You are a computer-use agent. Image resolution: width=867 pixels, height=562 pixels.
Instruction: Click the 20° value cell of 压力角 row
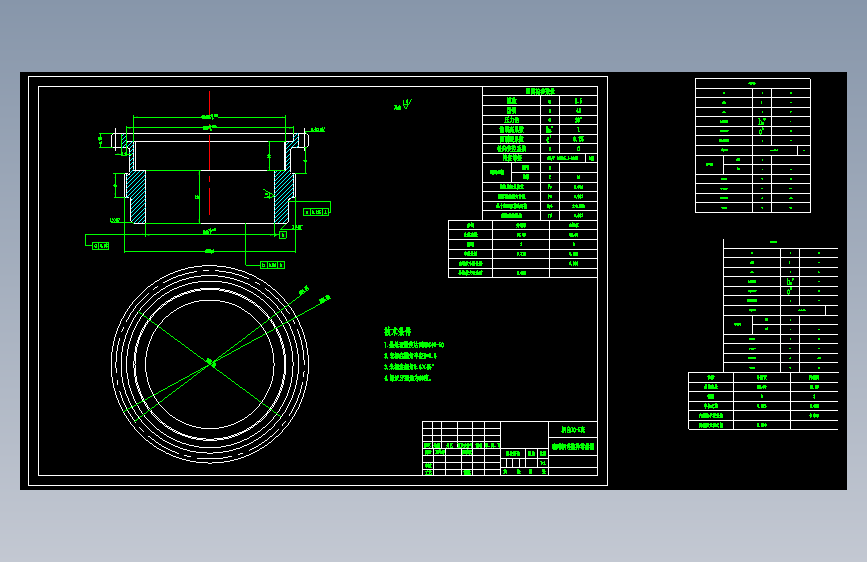point(578,120)
